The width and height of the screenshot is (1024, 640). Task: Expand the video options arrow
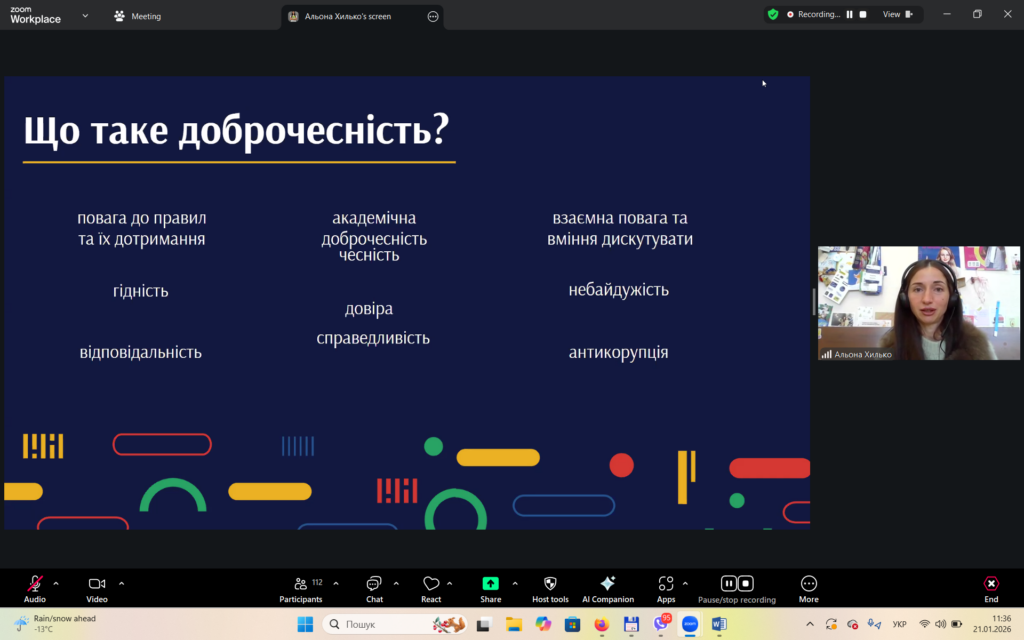(122, 583)
